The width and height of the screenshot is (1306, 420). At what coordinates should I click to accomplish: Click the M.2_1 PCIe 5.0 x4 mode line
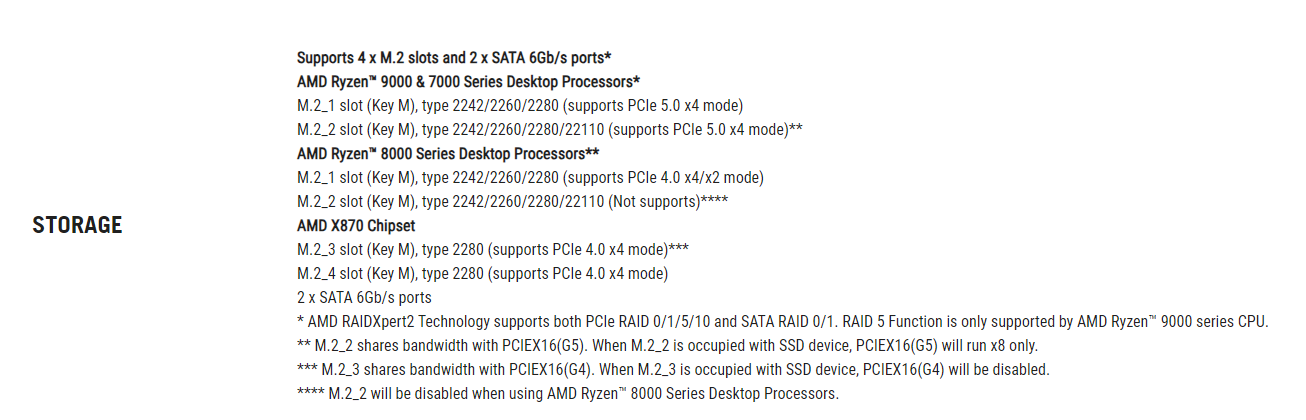pyautogui.click(x=520, y=105)
